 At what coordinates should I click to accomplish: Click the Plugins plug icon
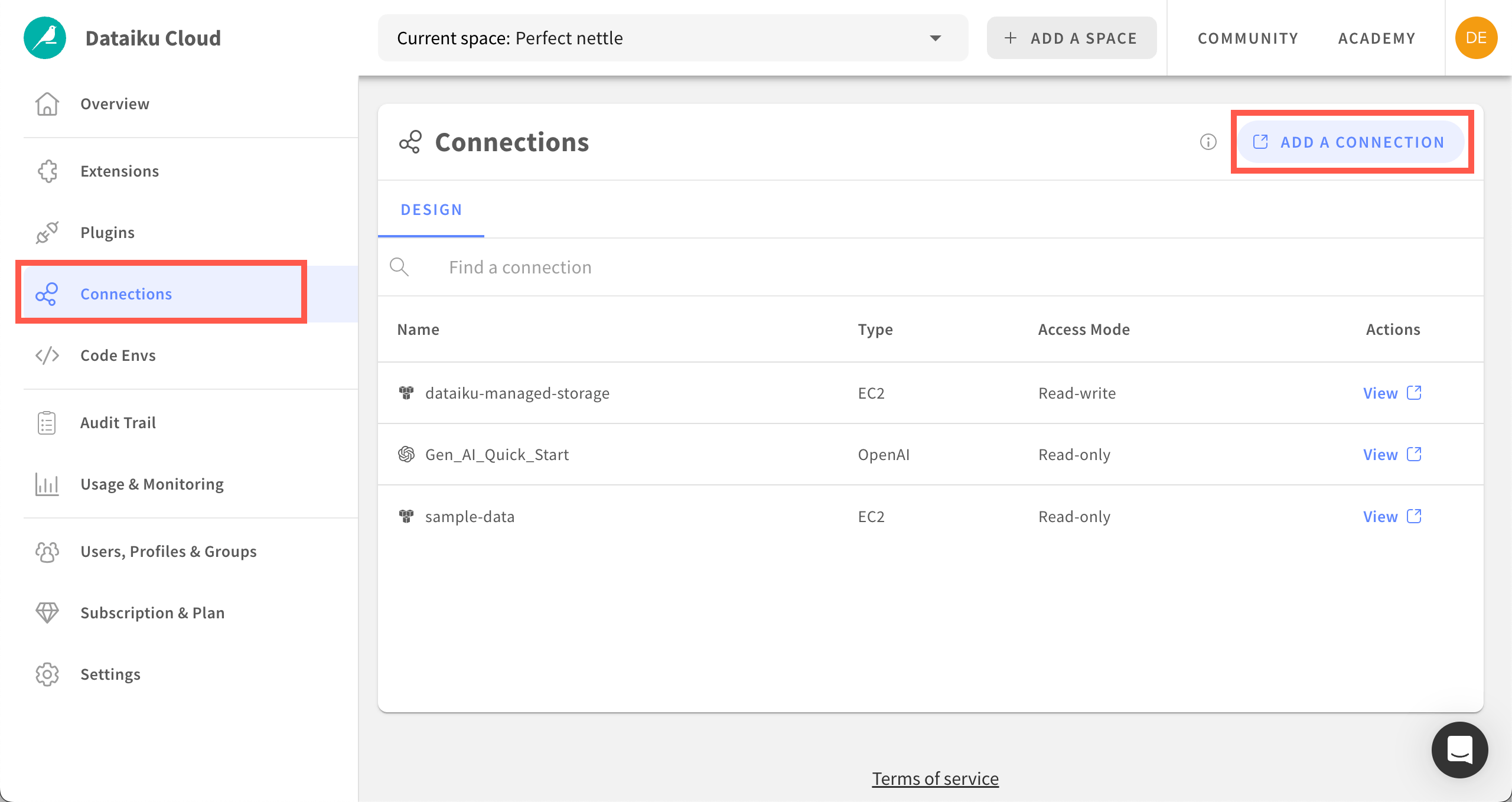tap(47, 232)
